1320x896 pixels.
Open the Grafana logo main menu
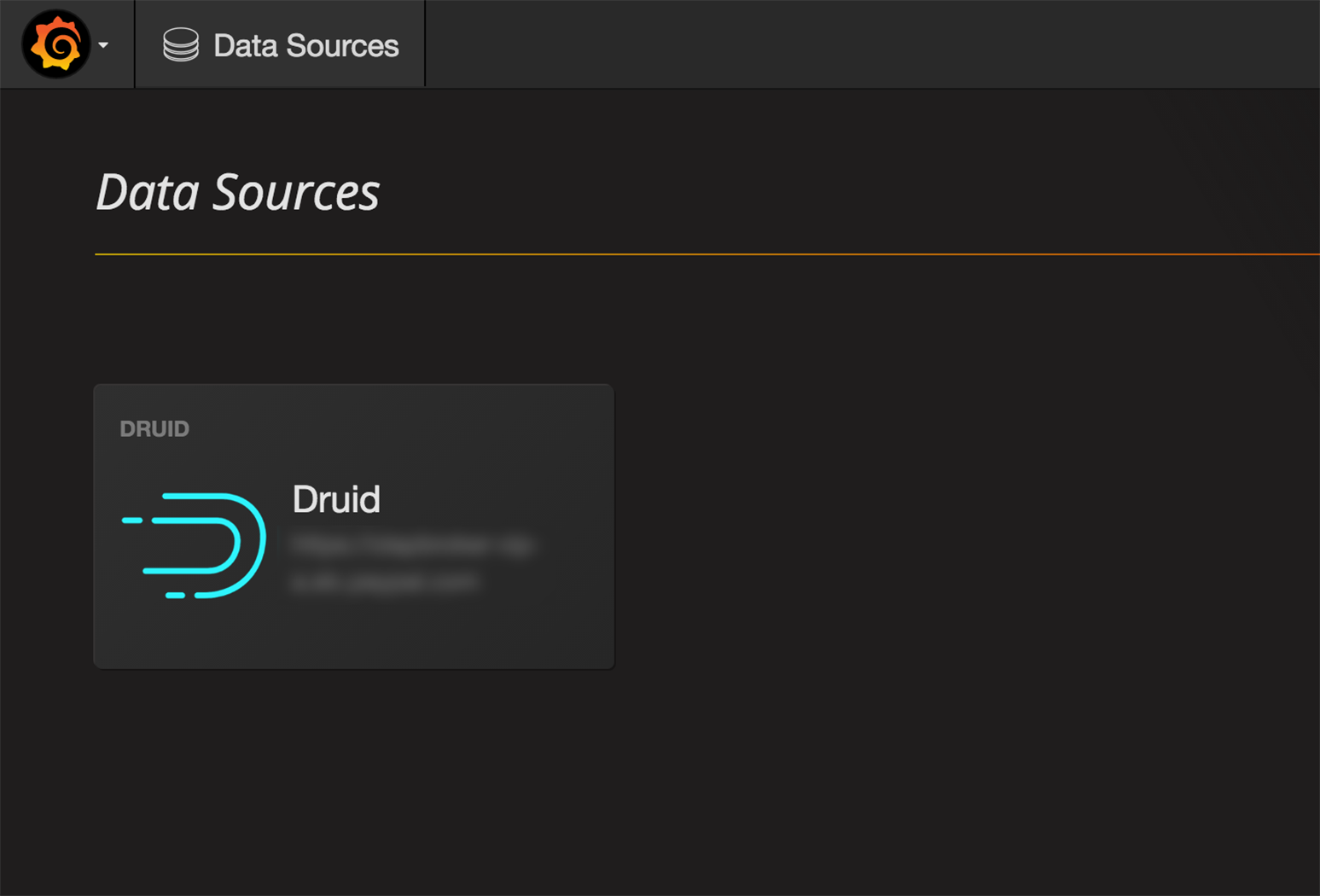(x=56, y=44)
